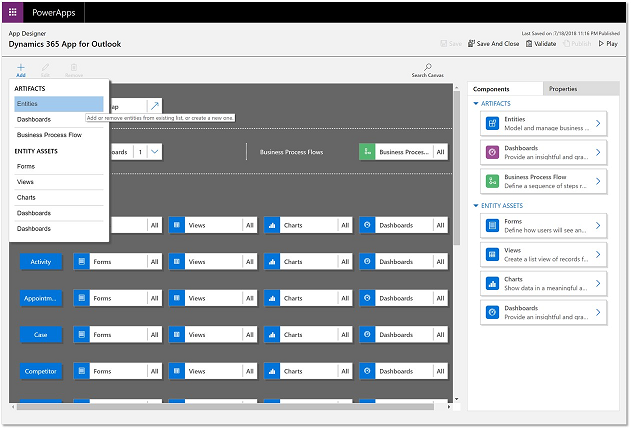
Task: Open the app launcher waffle icon
Action: (x=12, y=12)
